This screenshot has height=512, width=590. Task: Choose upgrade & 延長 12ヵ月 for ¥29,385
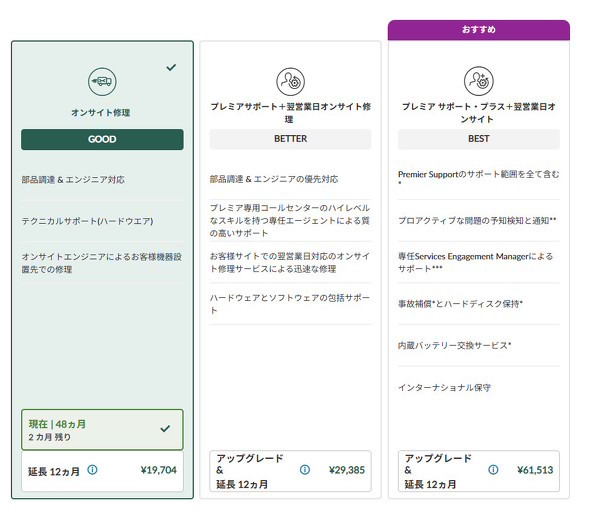point(290,471)
